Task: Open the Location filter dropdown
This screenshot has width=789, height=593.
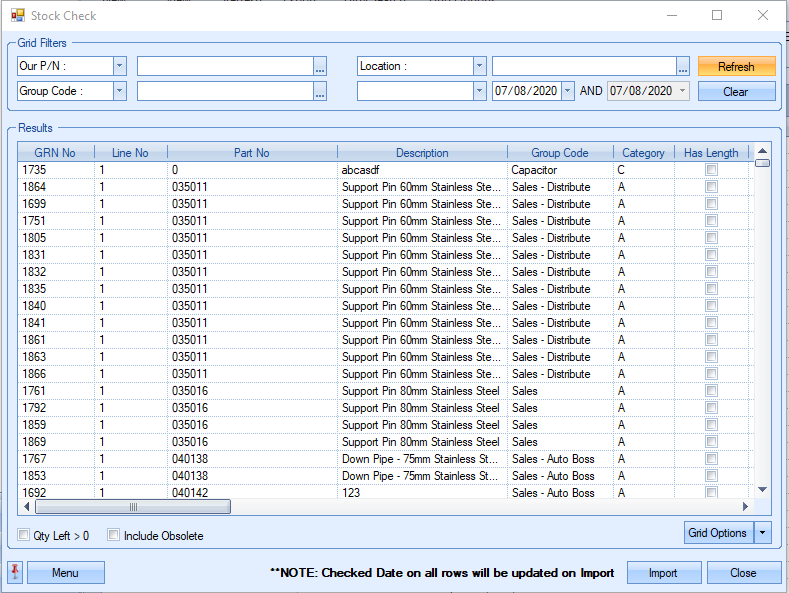Action: 479,66
